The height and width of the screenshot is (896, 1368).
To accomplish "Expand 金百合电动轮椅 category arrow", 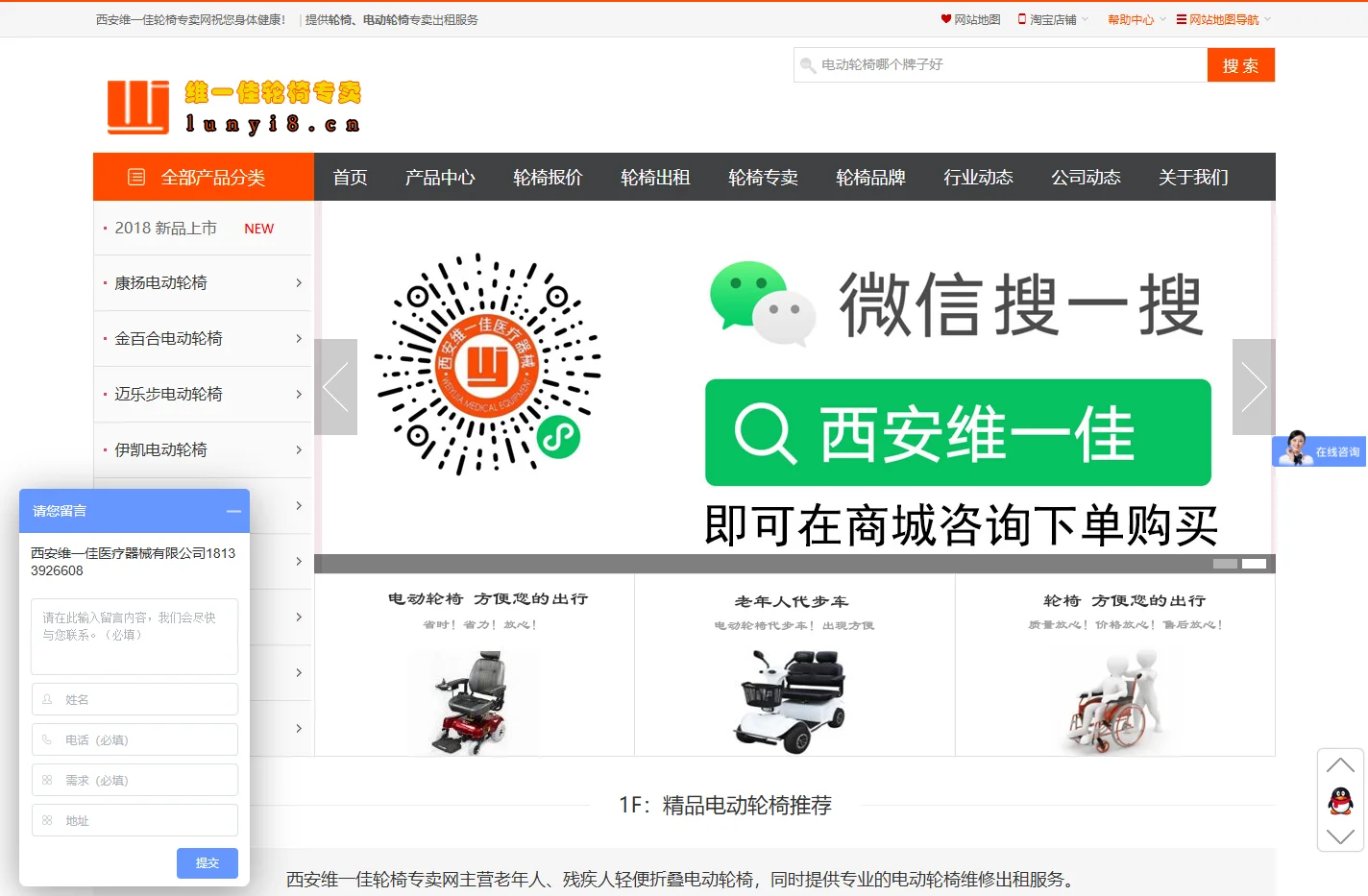I will 299,339.
